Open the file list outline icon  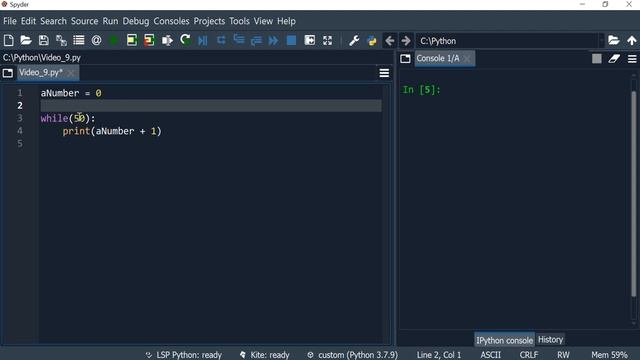pyautogui.click(x=79, y=40)
